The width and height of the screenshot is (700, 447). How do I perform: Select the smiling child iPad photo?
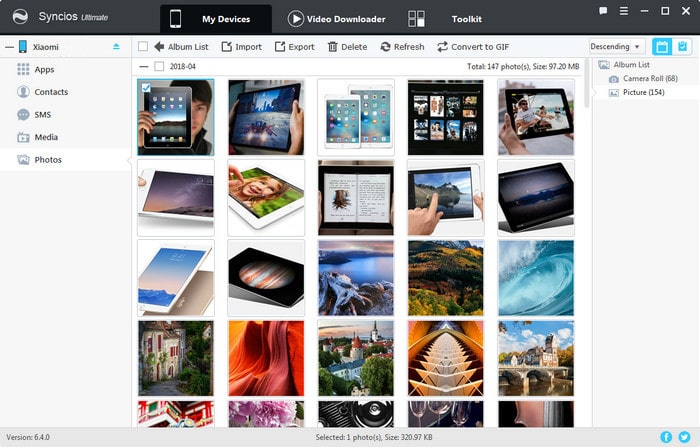point(266,198)
